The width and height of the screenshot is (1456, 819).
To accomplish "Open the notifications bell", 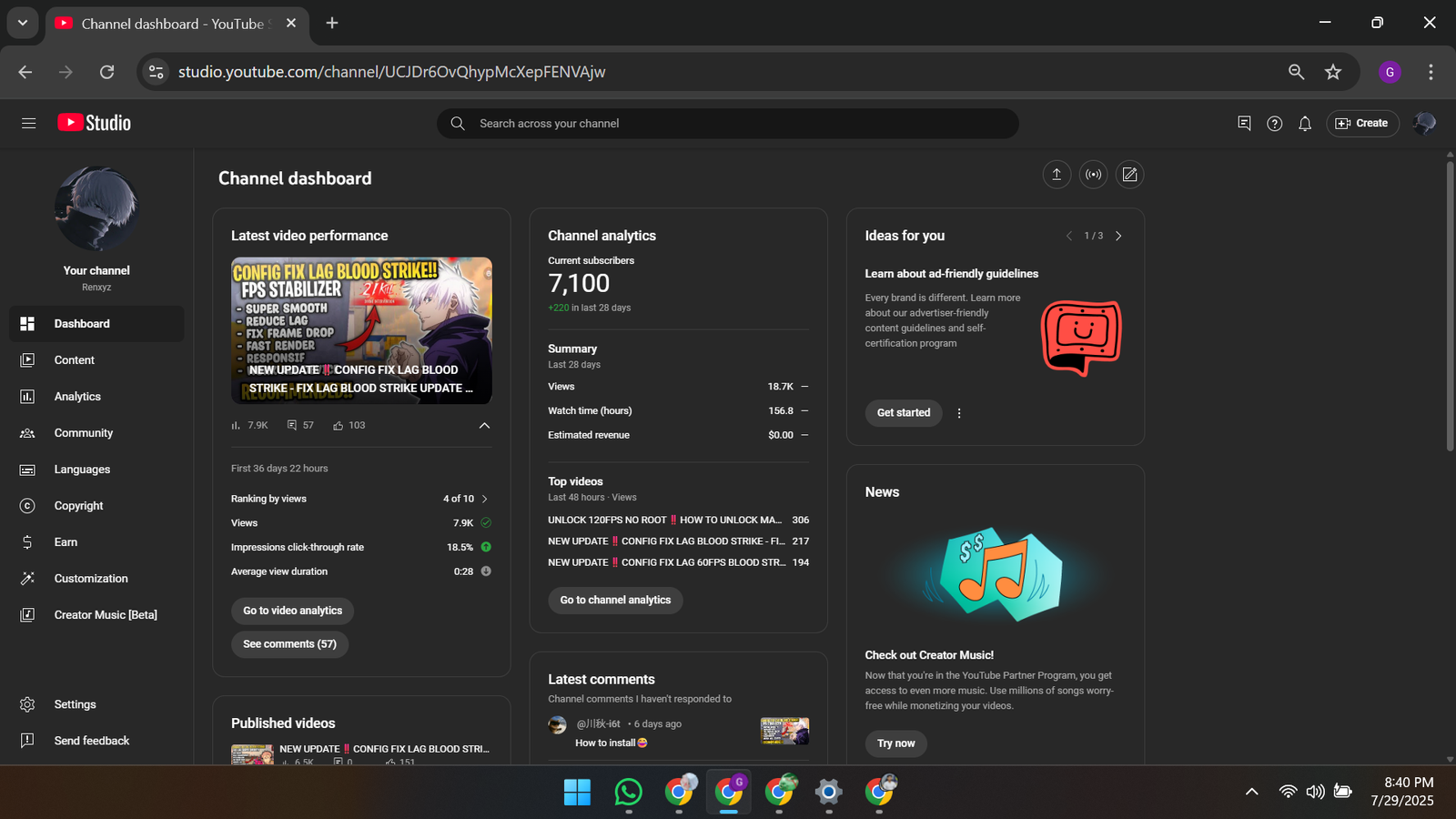I will [1305, 123].
